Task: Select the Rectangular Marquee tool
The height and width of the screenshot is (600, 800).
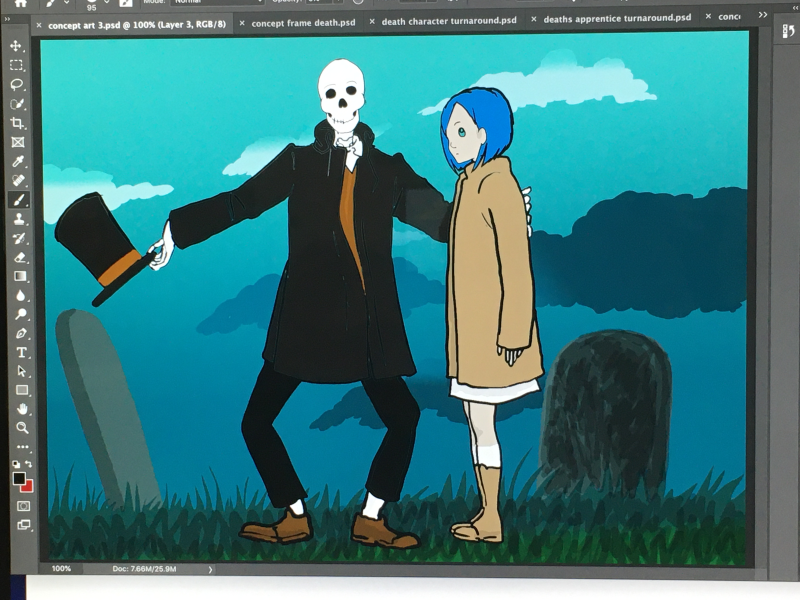Action: click(x=17, y=65)
